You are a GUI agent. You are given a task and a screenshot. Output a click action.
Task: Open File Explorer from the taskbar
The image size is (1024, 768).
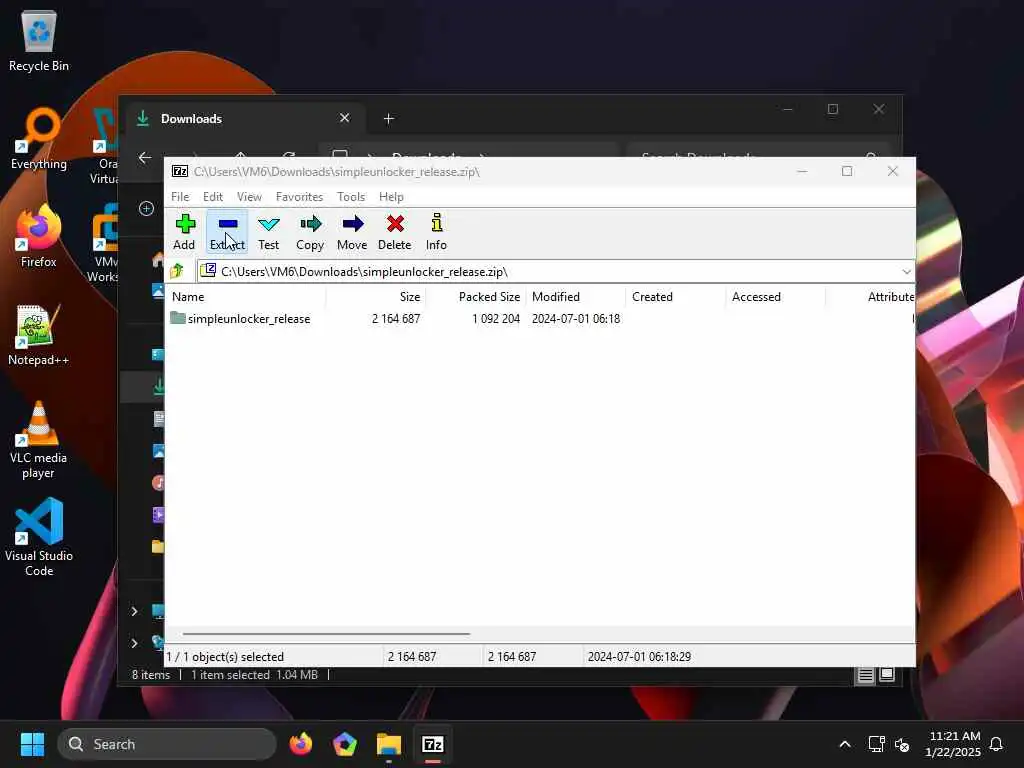coord(389,744)
